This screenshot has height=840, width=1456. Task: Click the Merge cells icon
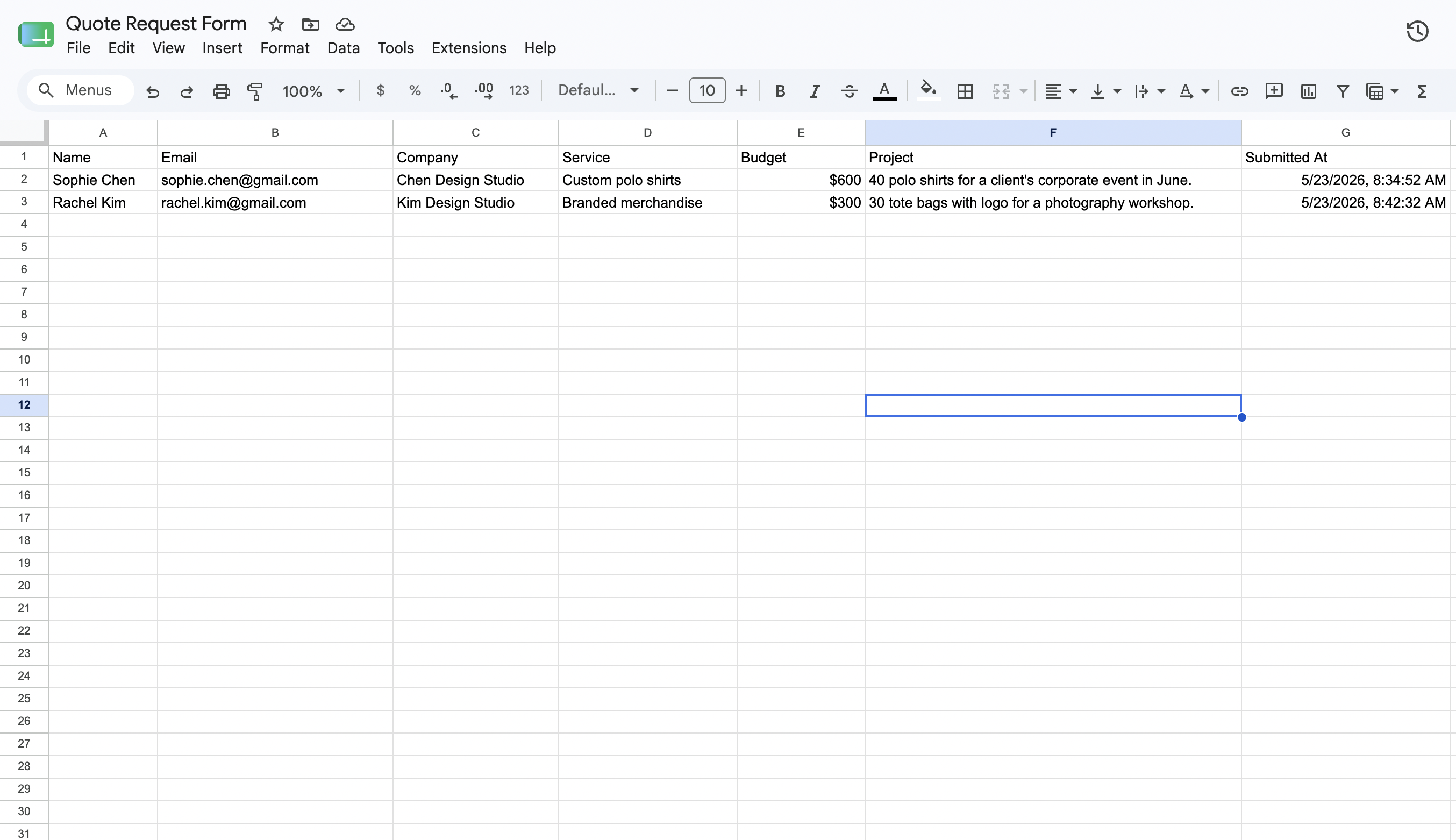(1001, 91)
